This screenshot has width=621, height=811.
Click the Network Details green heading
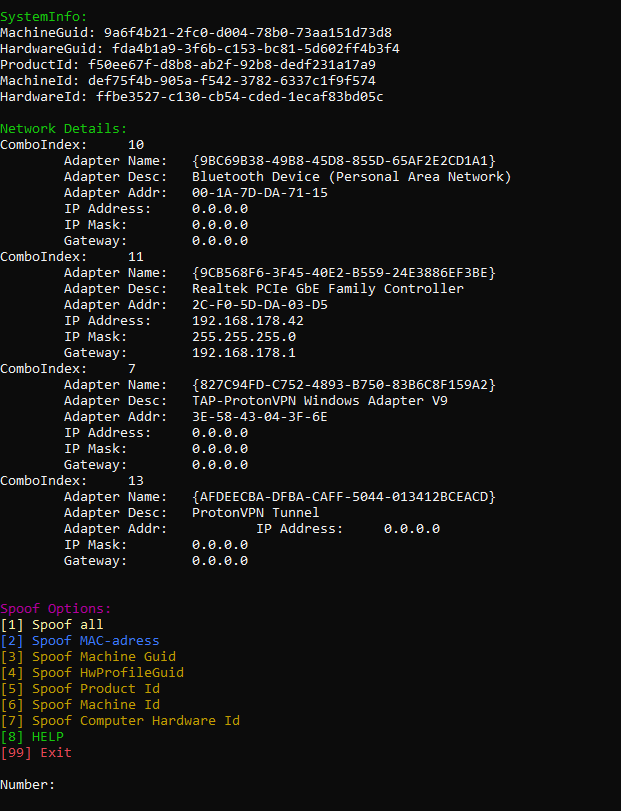click(x=64, y=129)
